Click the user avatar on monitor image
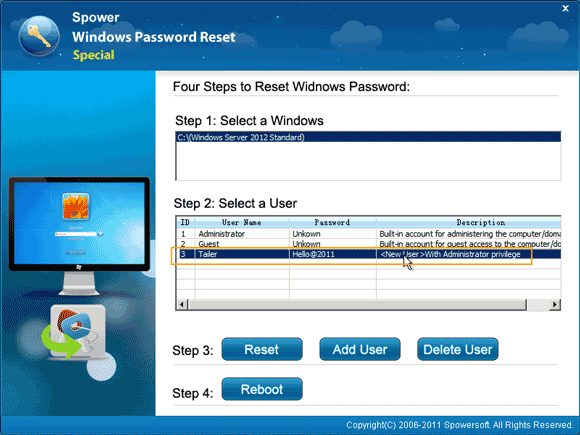Image resolution: width=580 pixels, height=435 pixels. (75, 207)
